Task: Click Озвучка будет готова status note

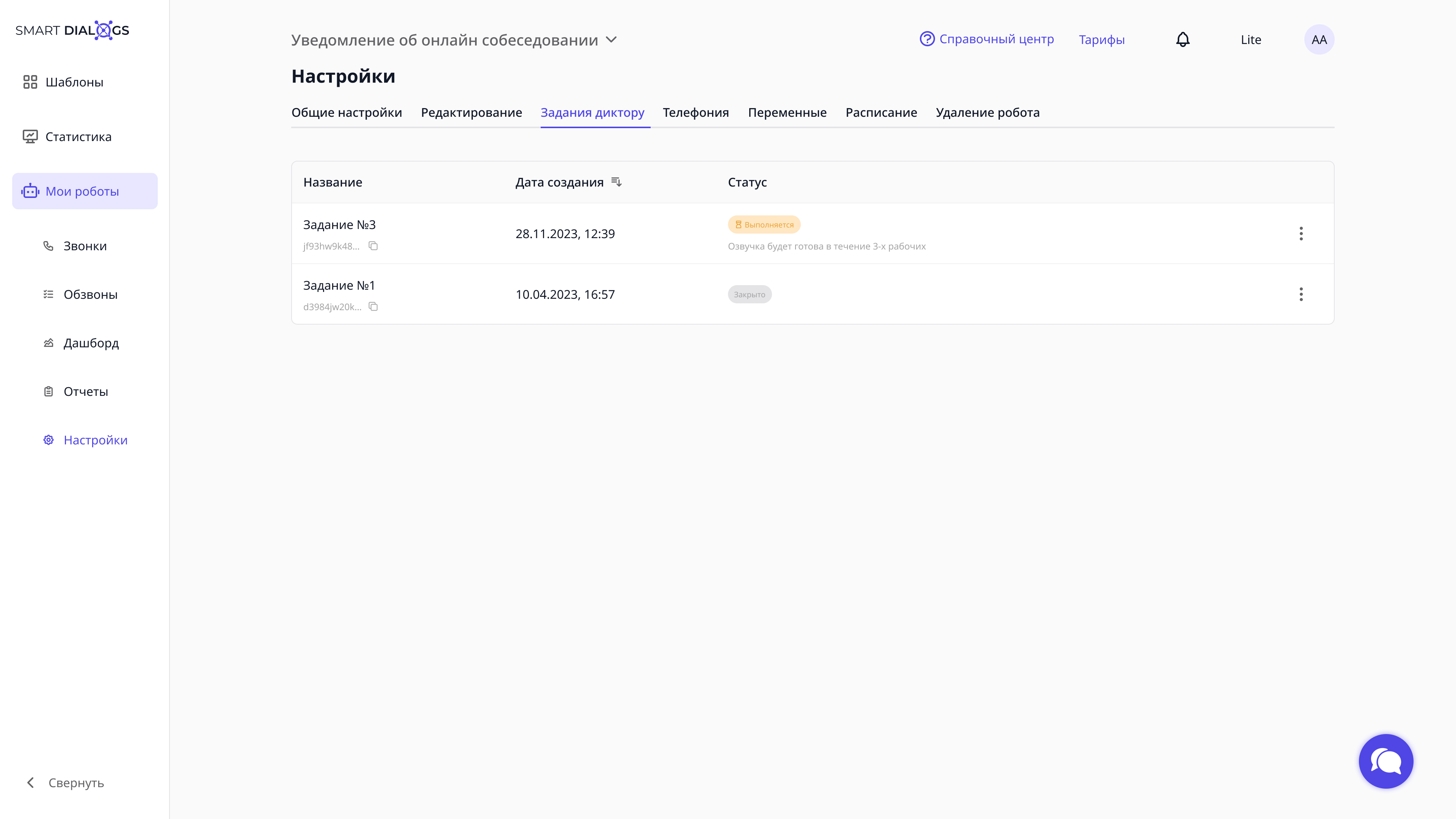Action: (827, 246)
